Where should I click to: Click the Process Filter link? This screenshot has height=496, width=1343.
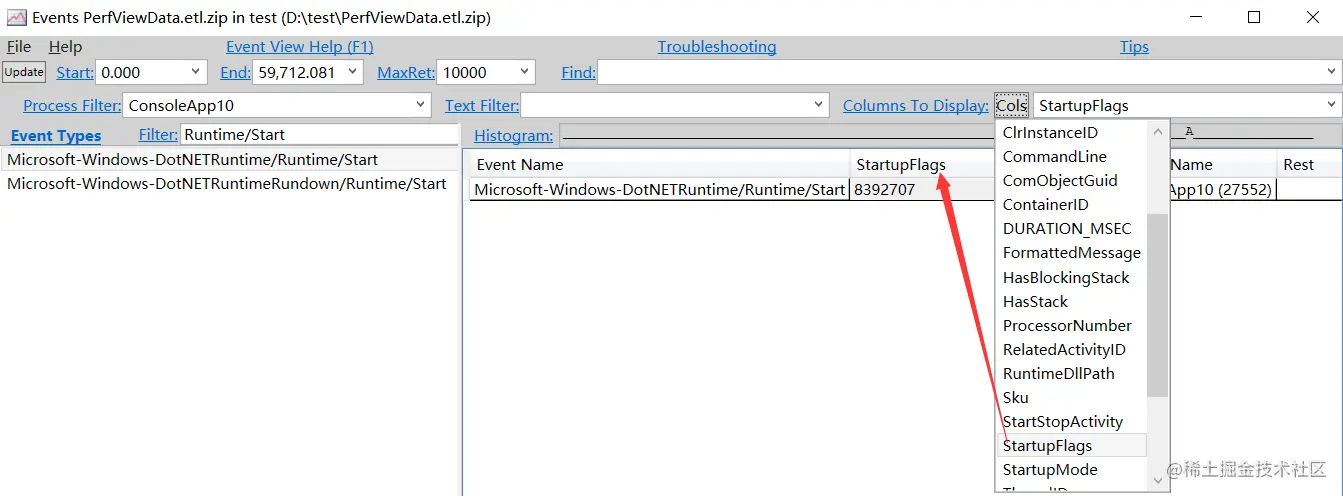tap(72, 105)
